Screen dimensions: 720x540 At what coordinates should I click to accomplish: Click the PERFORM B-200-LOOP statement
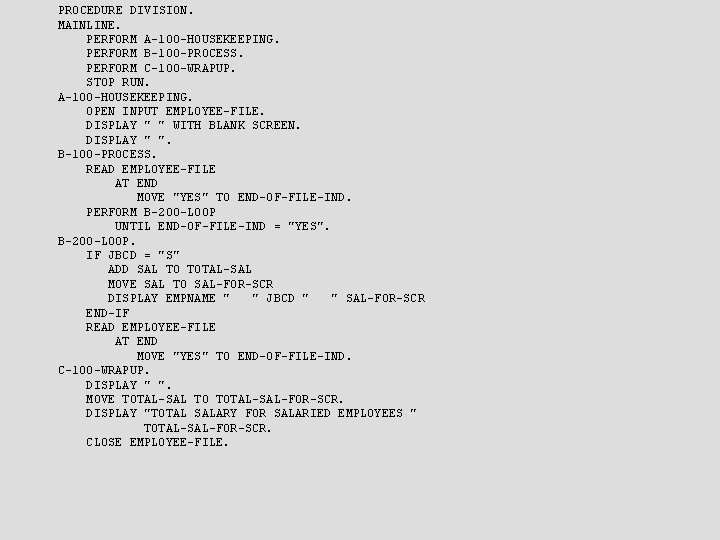click(x=151, y=212)
